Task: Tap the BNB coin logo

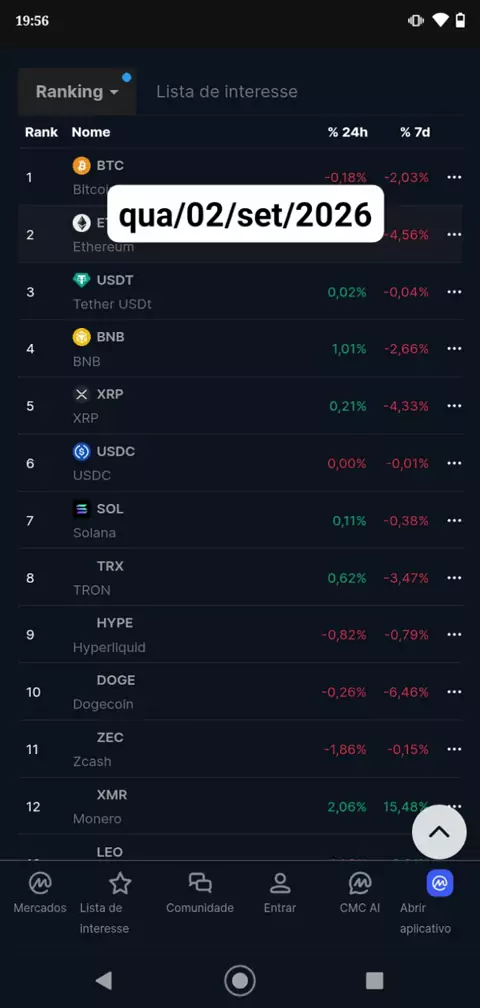Action: tap(82, 337)
